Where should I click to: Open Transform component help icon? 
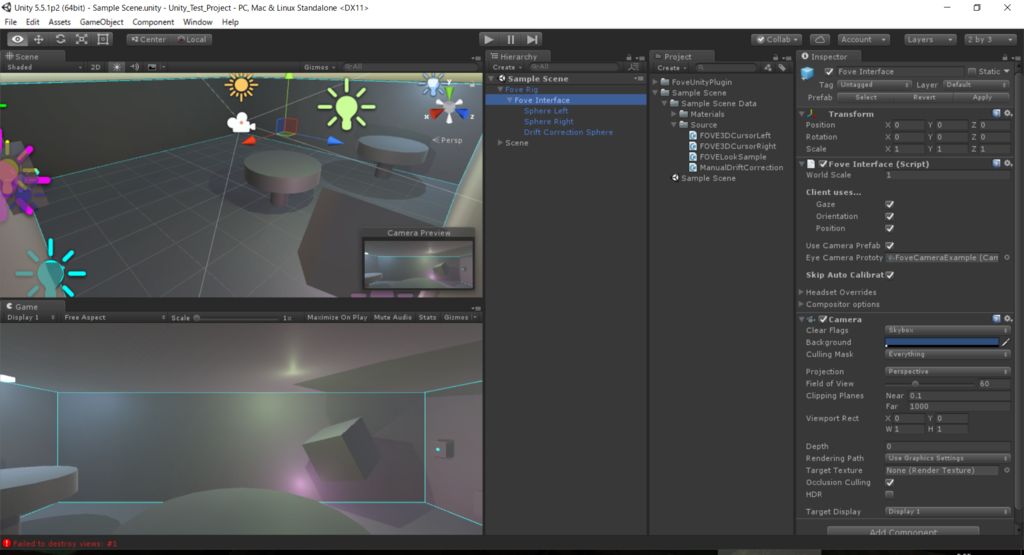click(x=997, y=114)
